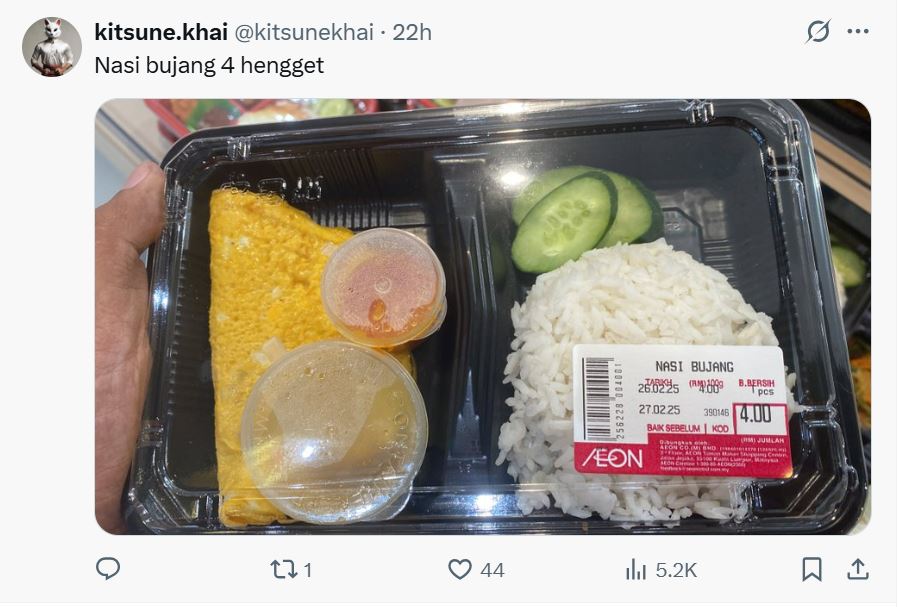Bookmark this post

point(812,570)
